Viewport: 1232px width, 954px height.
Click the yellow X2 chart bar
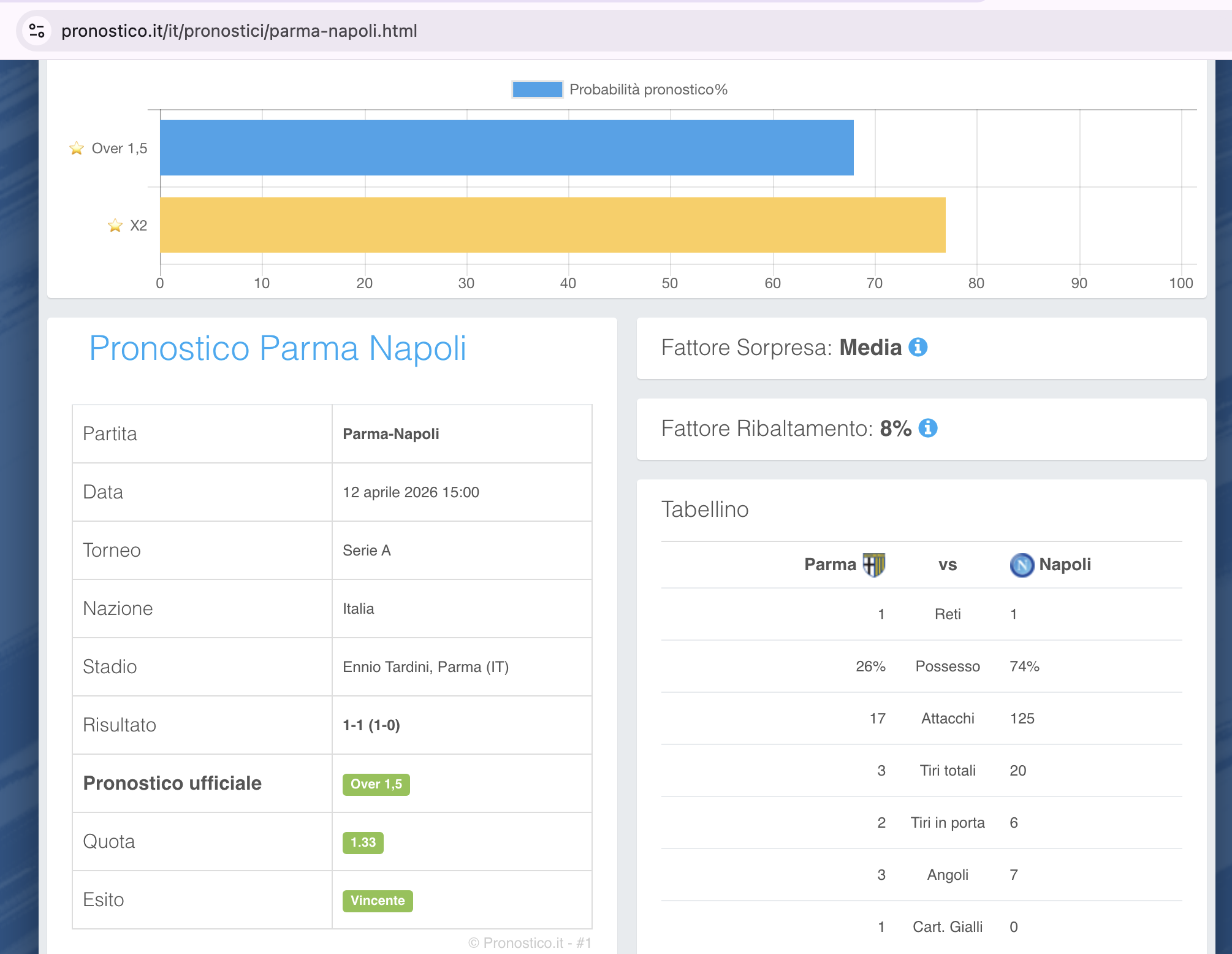[552, 225]
